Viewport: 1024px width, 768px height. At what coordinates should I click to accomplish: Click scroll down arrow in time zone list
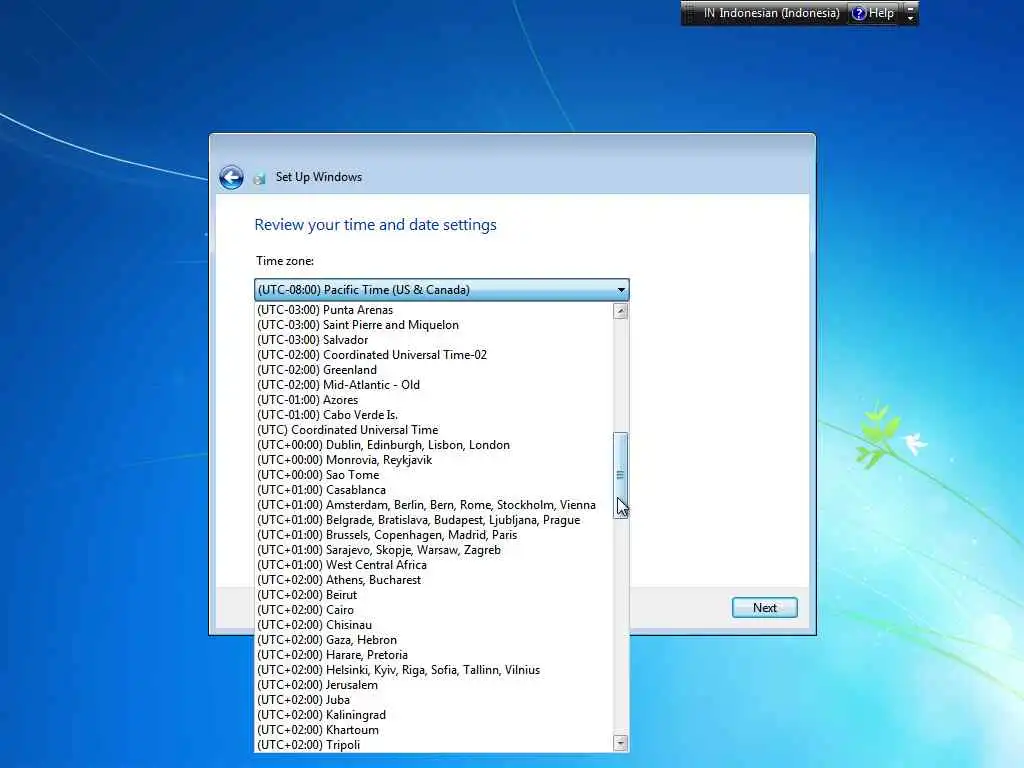[x=620, y=743]
